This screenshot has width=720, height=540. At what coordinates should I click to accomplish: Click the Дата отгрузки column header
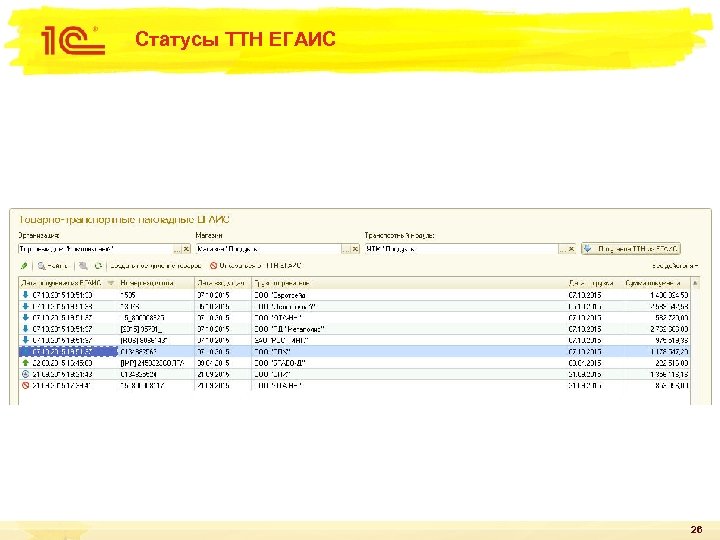coord(594,283)
